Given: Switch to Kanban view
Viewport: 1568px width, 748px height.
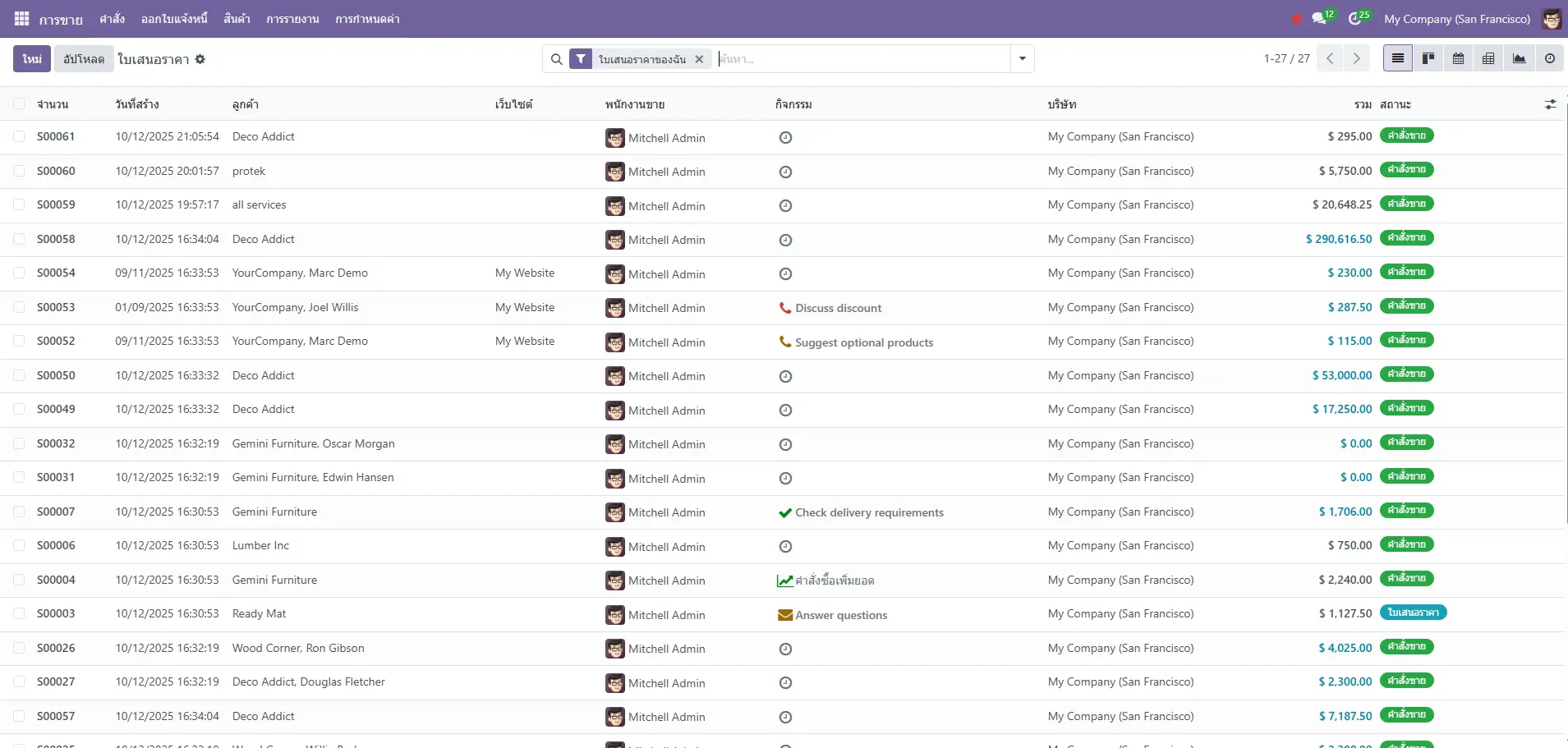Looking at the screenshot, I should click(1428, 58).
